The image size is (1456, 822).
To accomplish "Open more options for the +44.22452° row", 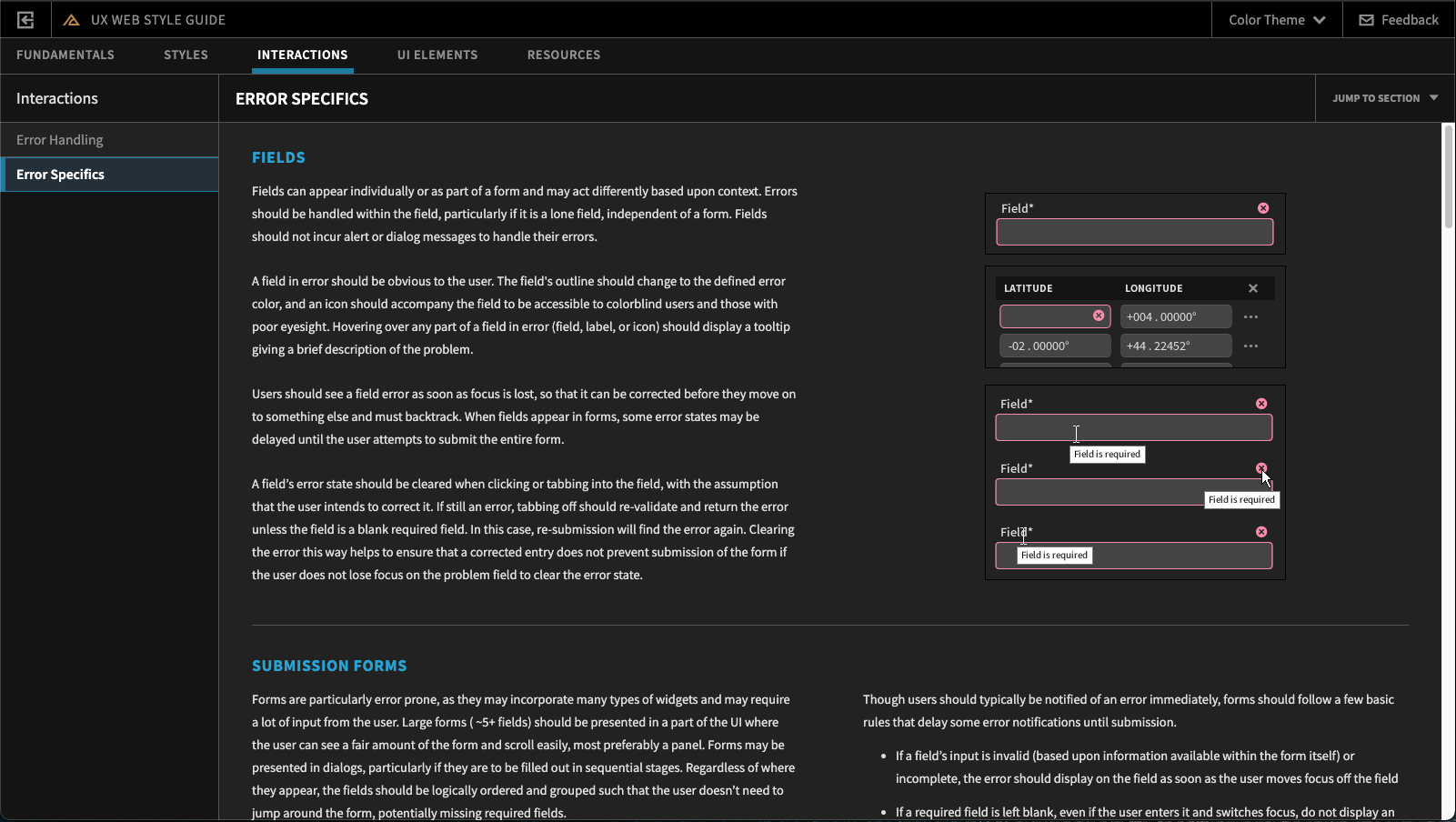I will tap(1251, 346).
